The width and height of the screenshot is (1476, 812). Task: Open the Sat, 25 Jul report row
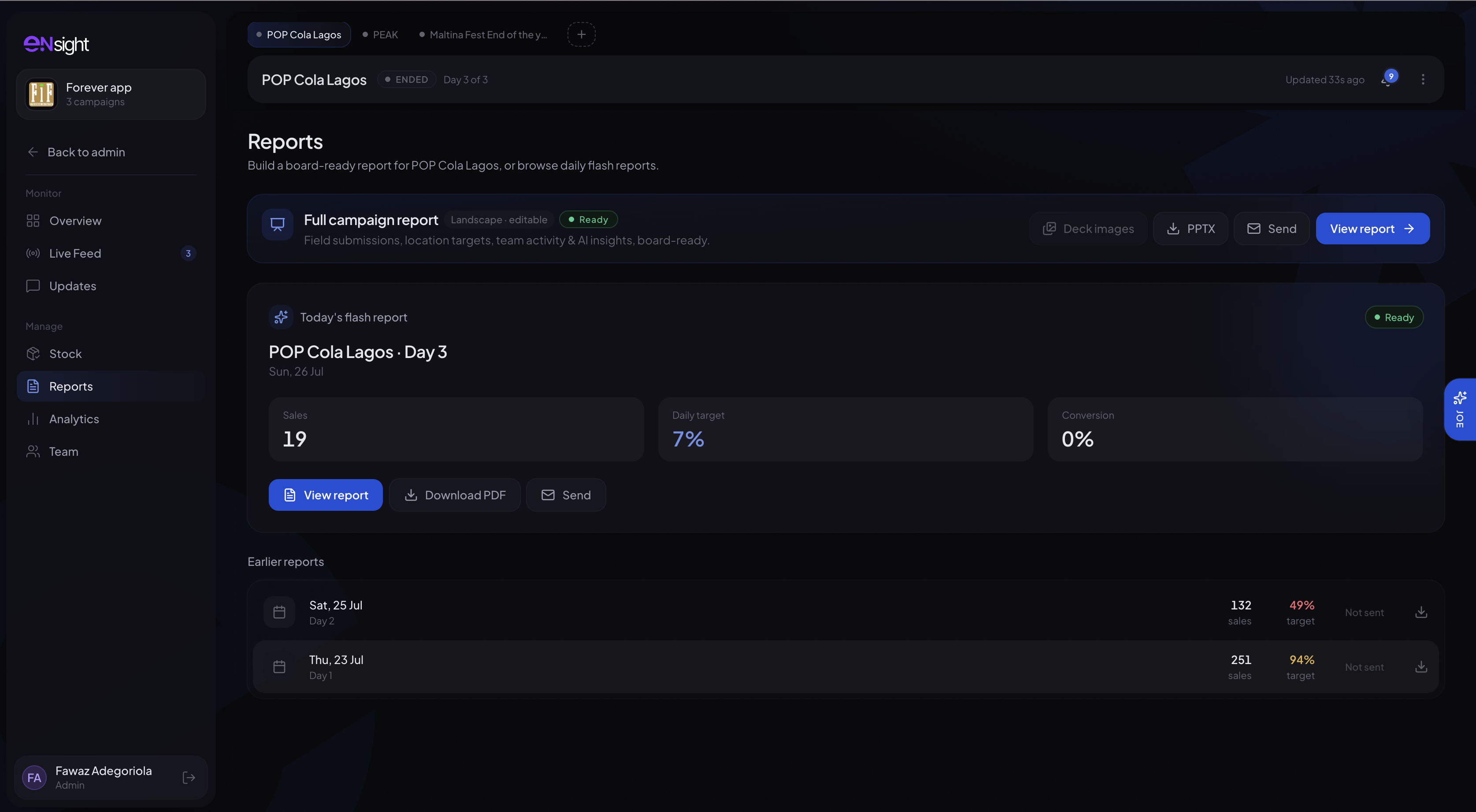click(x=846, y=612)
